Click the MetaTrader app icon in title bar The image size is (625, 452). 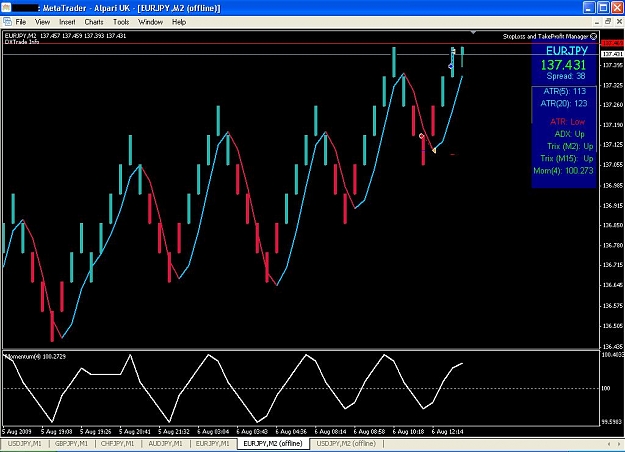[x=6, y=8]
